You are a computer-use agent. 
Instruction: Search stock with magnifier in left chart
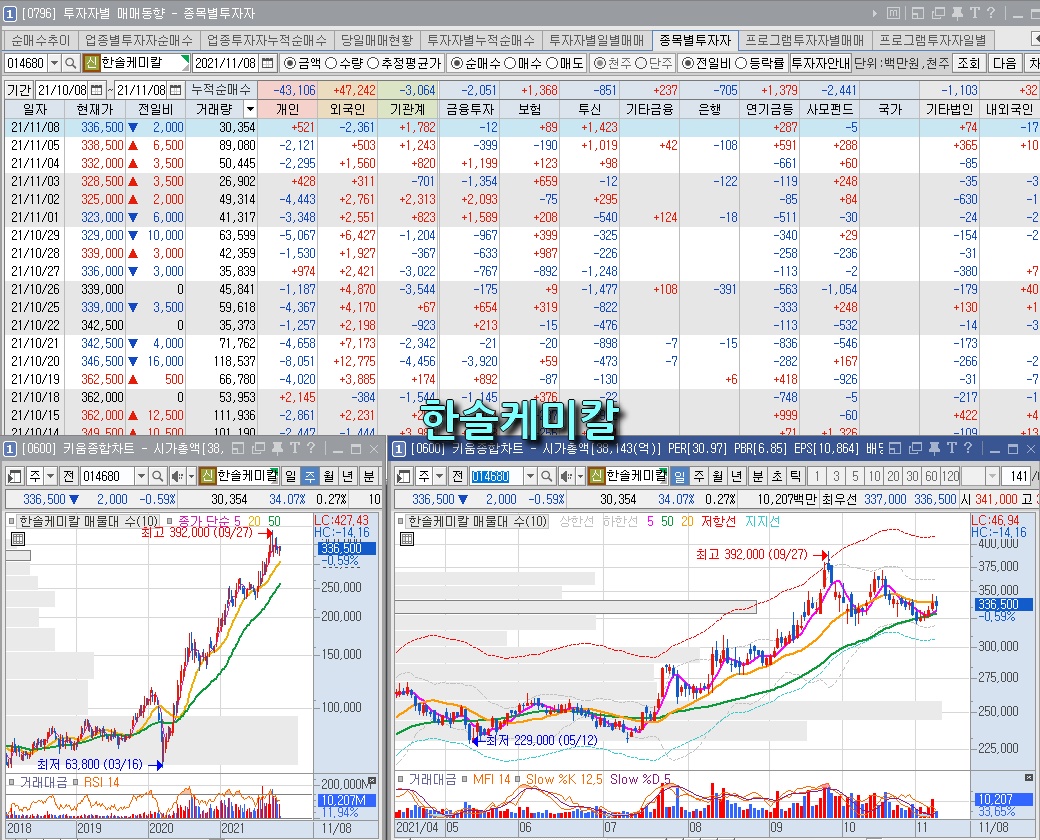pos(157,476)
